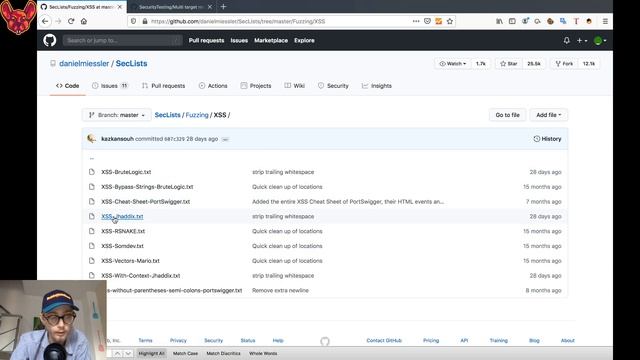Open XSS-Vectors-Mario.txt file
Screen dimensions: 640x360
point(130,261)
